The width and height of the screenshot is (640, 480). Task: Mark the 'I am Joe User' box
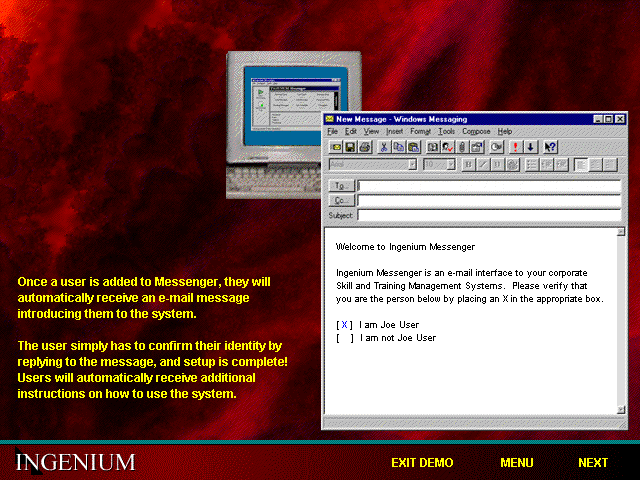345,324
